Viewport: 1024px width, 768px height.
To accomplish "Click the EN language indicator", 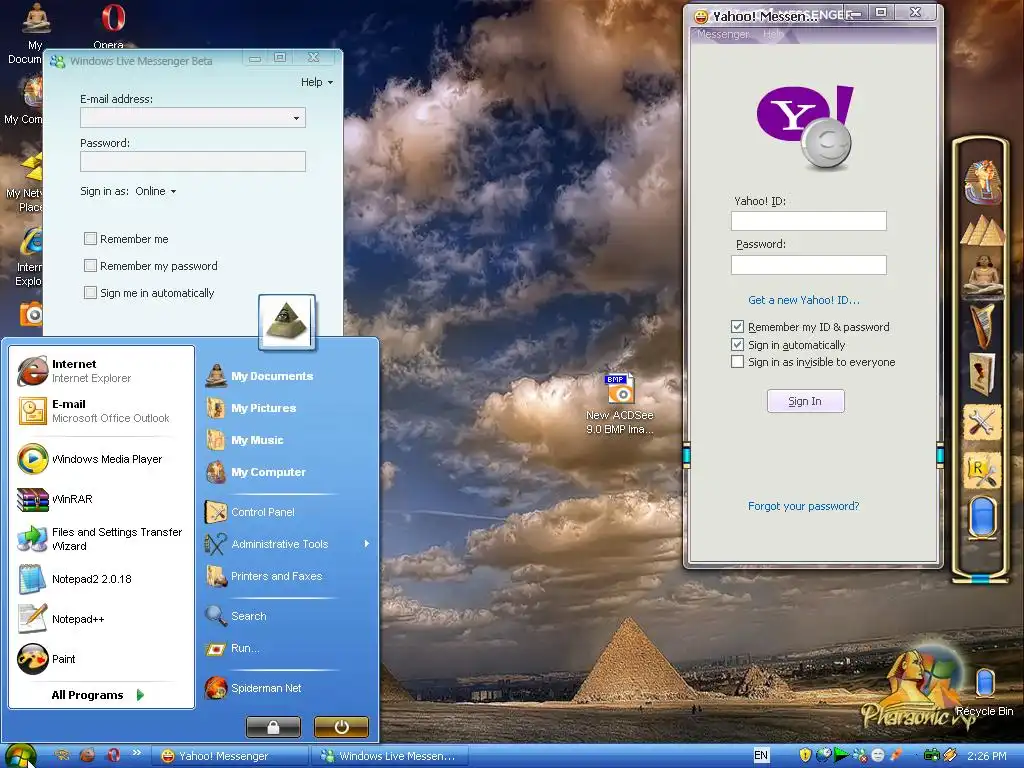I will [x=761, y=756].
